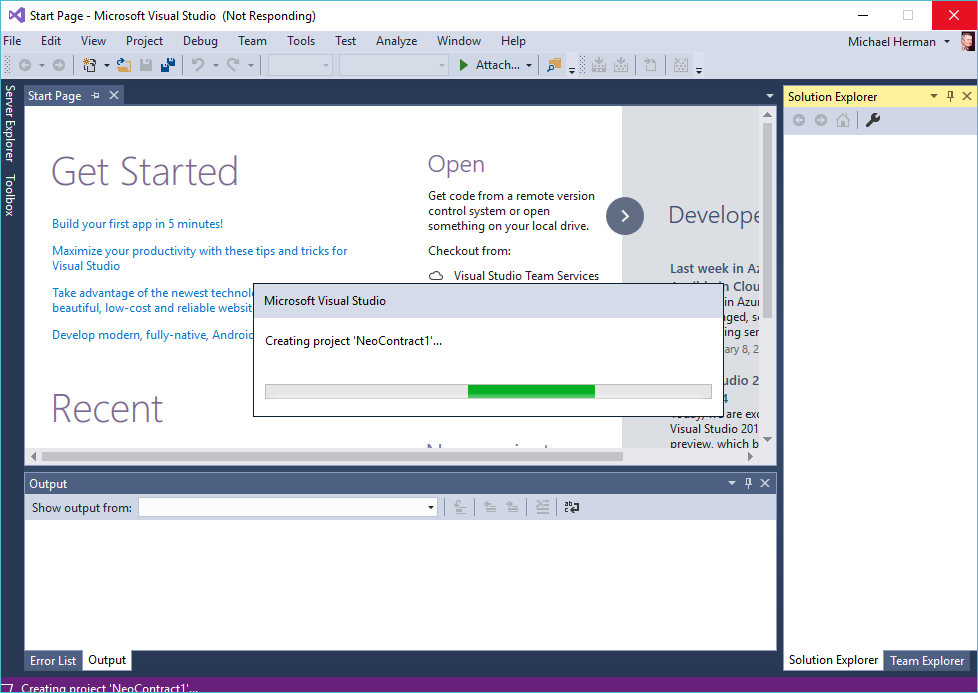978x693 pixels.
Task: Click the Redo arrow icon
Action: tap(233, 65)
